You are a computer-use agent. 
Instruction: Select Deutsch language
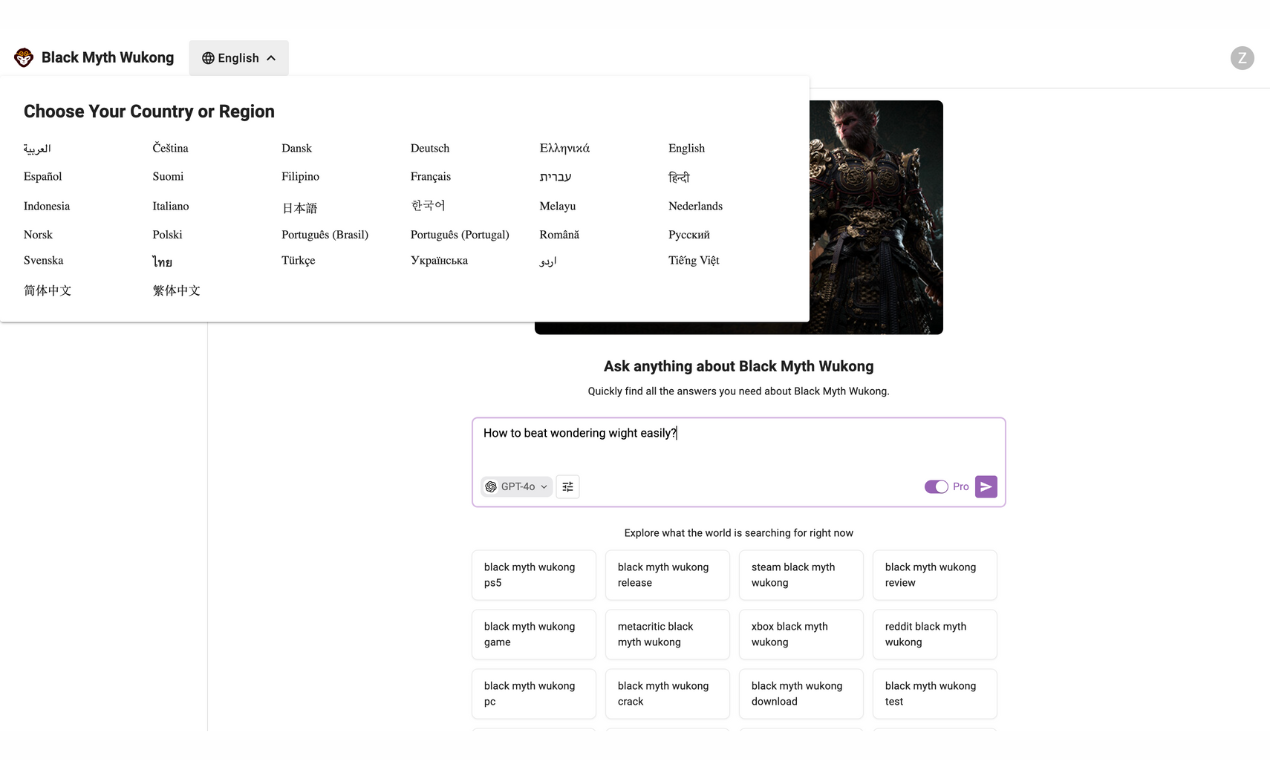pos(430,148)
